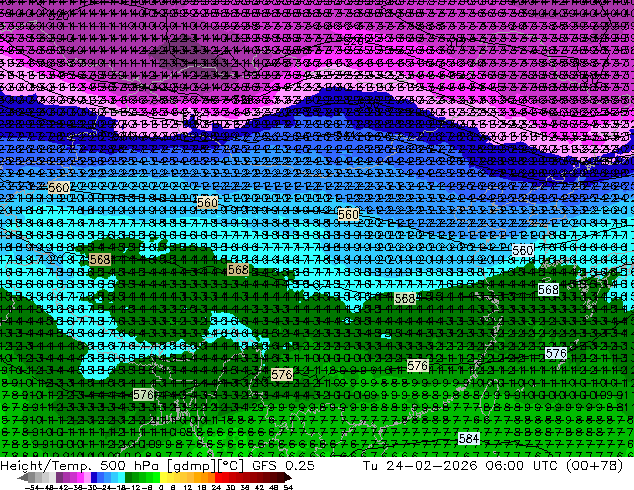Image resolution: width=634 pixels, height=490 pixels.
Task: Click the white-background 560 contour label
Action: [522, 251]
